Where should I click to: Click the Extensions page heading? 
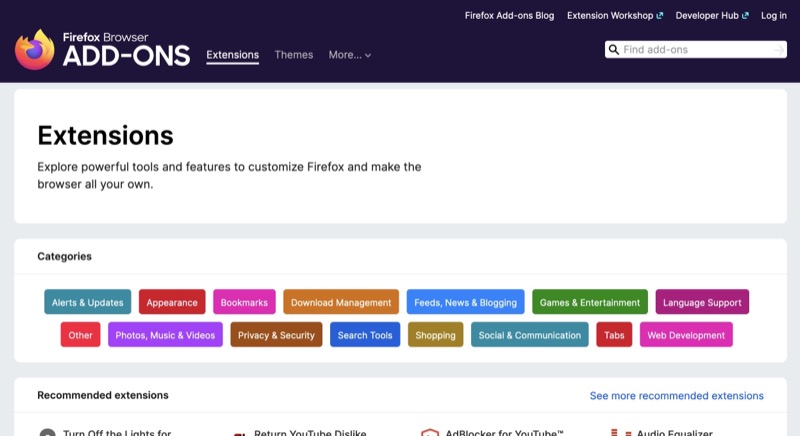pos(106,136)
